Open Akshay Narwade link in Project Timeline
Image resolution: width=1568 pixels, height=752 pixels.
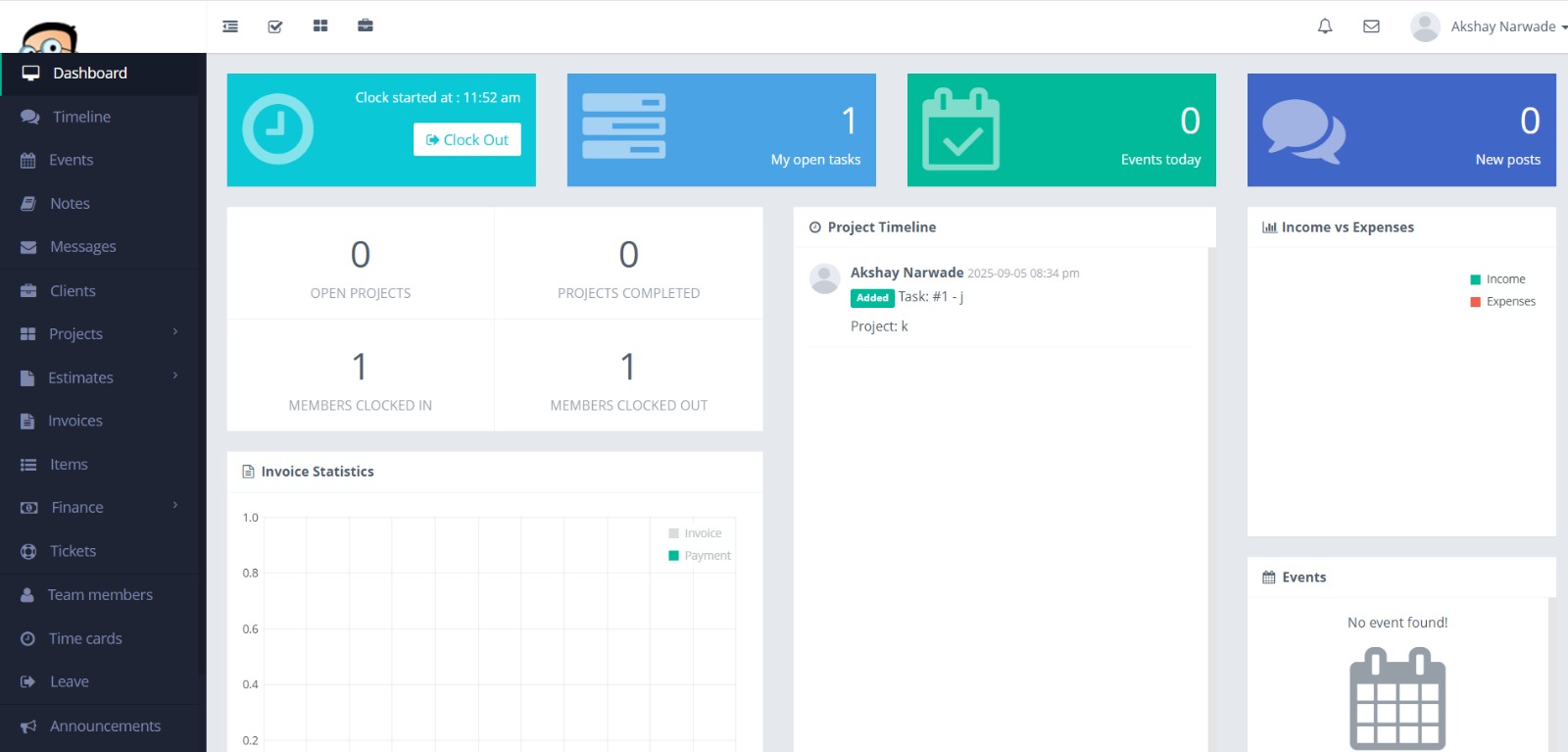[x=906, y=273]
